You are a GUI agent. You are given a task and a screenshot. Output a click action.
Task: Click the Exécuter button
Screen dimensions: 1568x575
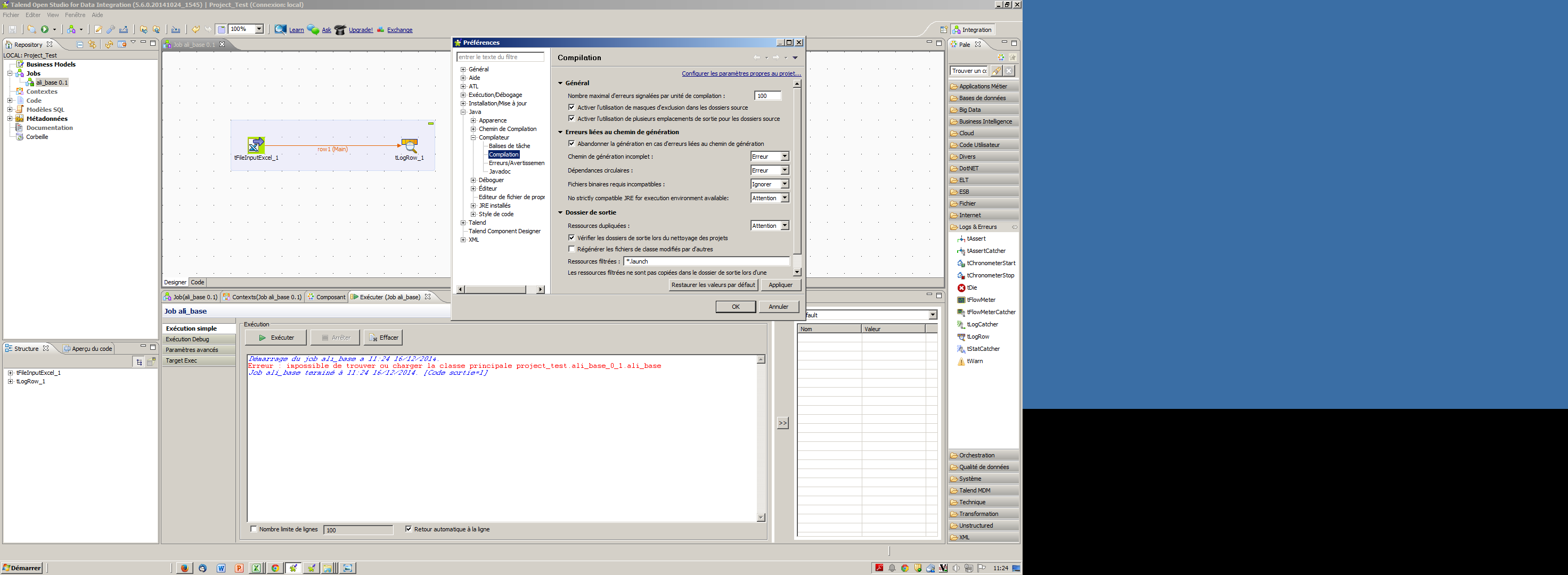point(276,338)
